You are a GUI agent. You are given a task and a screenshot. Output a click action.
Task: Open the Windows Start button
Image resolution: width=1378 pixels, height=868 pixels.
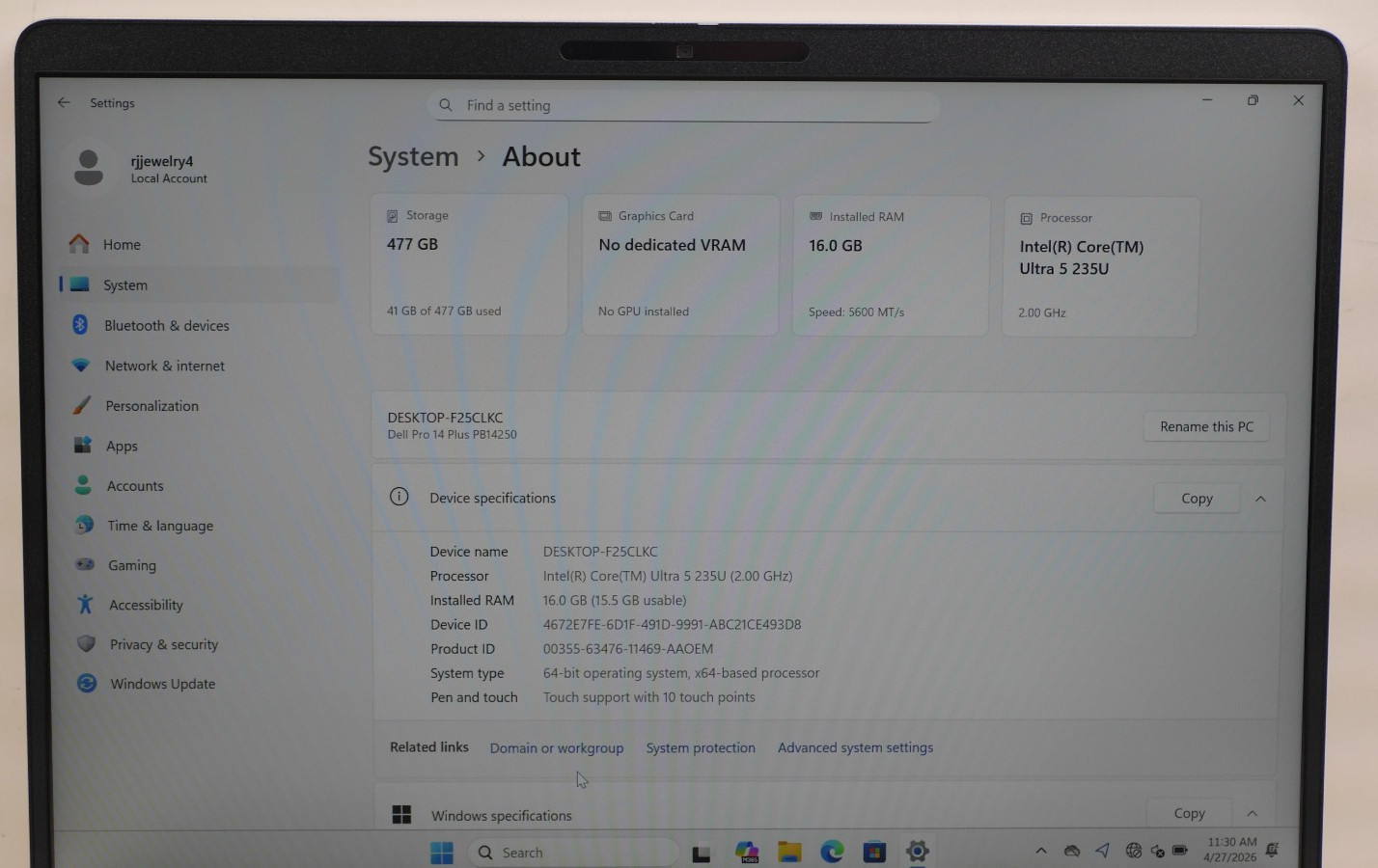(442, 853)
